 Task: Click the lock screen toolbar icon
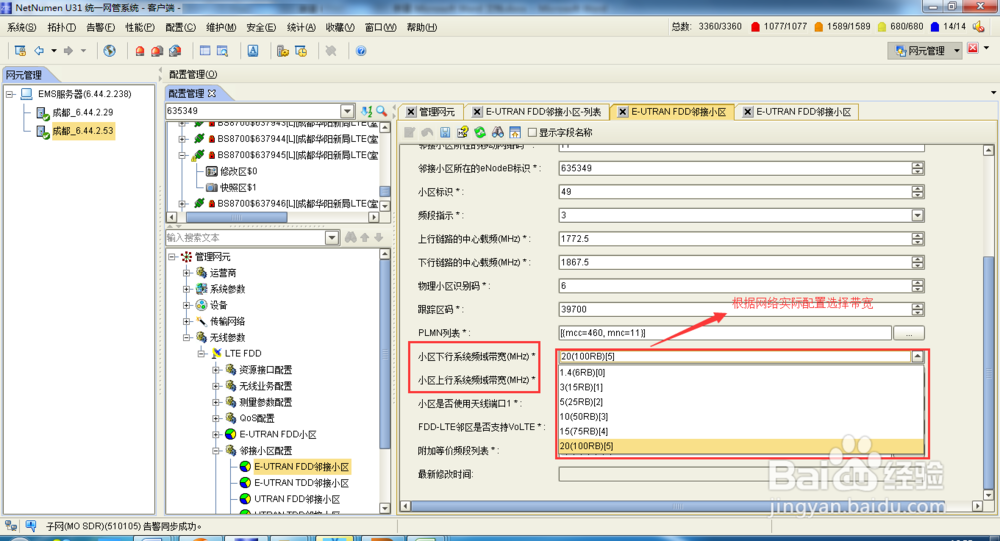click(20, 50)
